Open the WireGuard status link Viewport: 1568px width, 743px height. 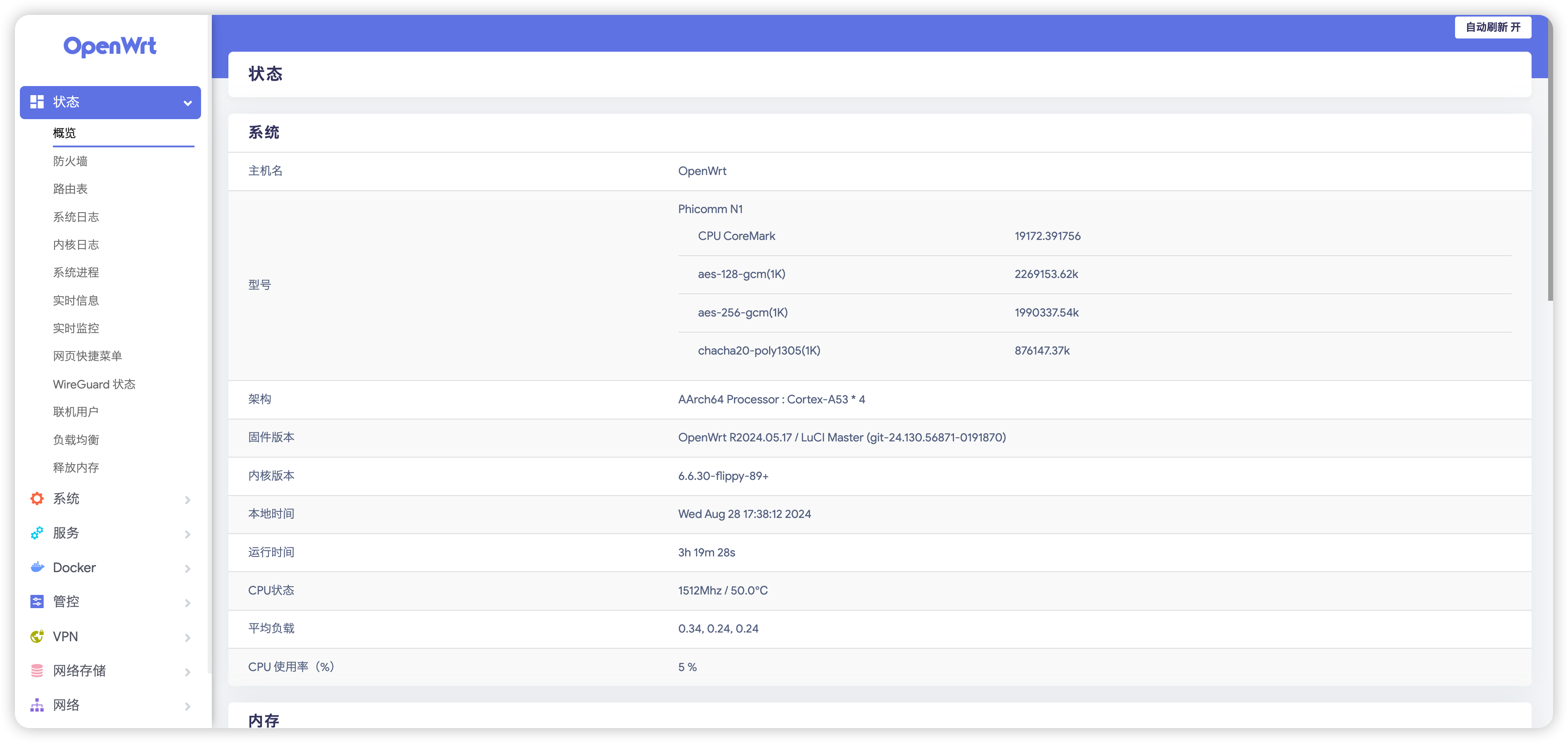click(x=94, y=384)
